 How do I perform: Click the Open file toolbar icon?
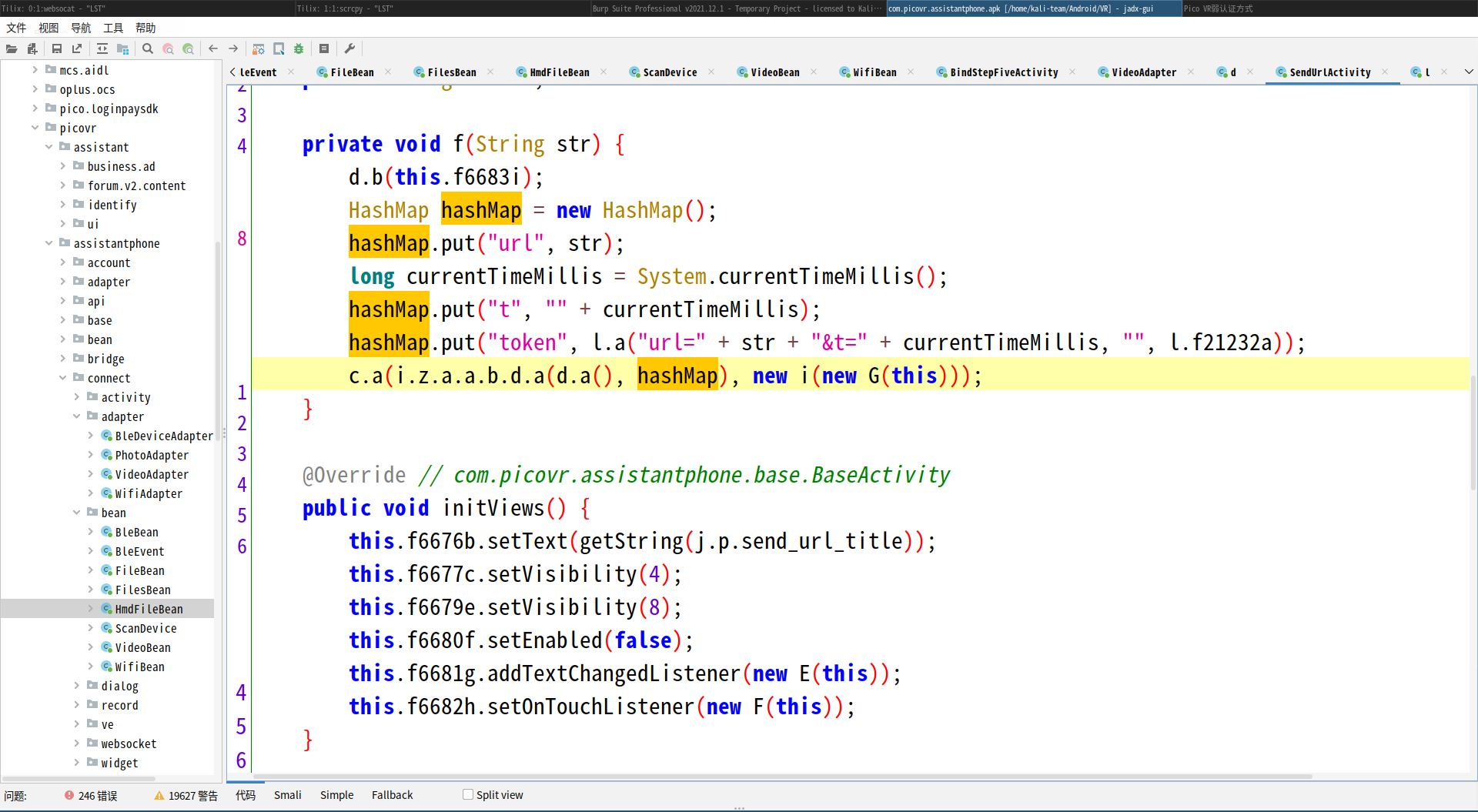pos(12,48)
